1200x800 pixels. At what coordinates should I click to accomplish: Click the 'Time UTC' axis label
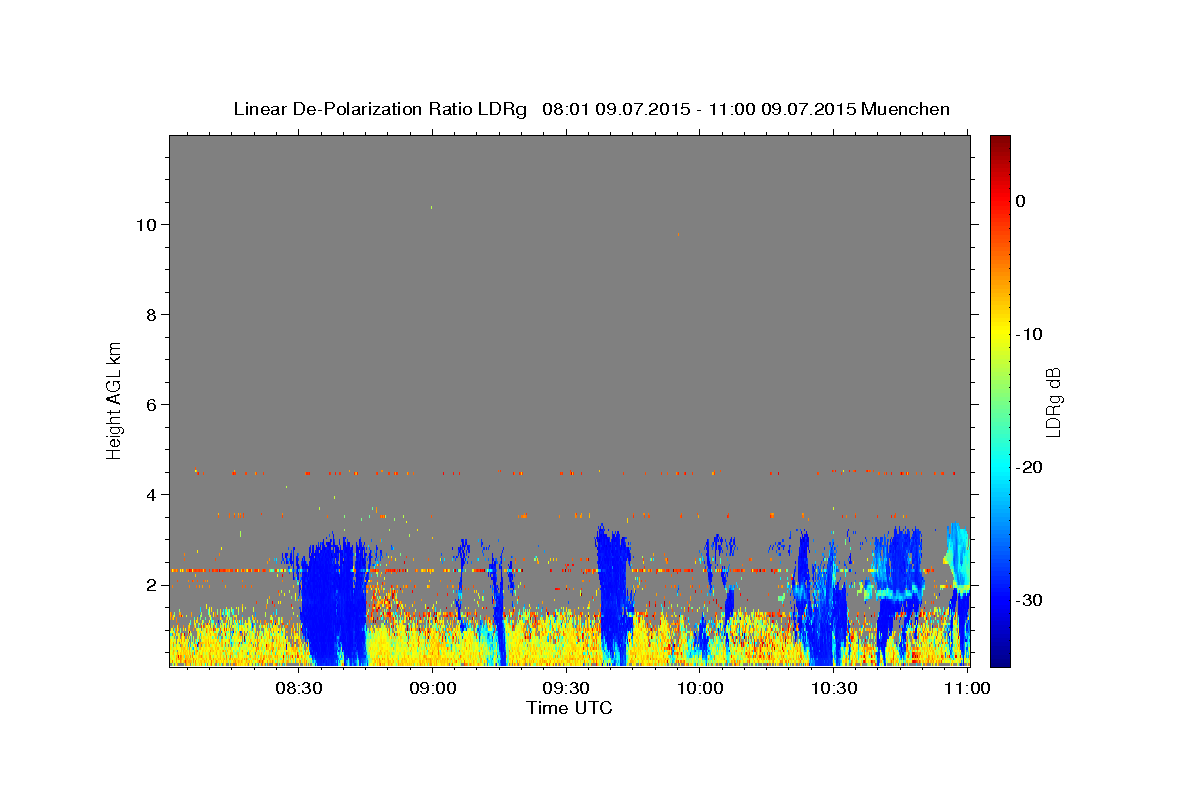click(569, 708)
